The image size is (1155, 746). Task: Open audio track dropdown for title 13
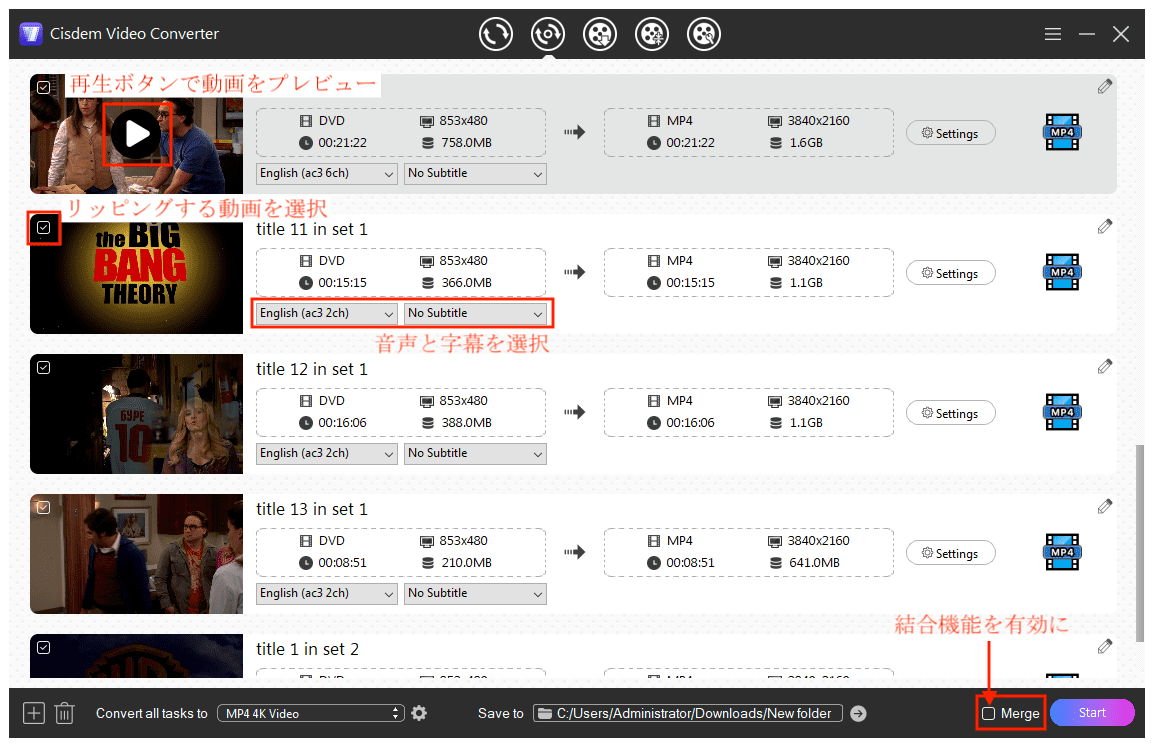[x=327, y=594]
